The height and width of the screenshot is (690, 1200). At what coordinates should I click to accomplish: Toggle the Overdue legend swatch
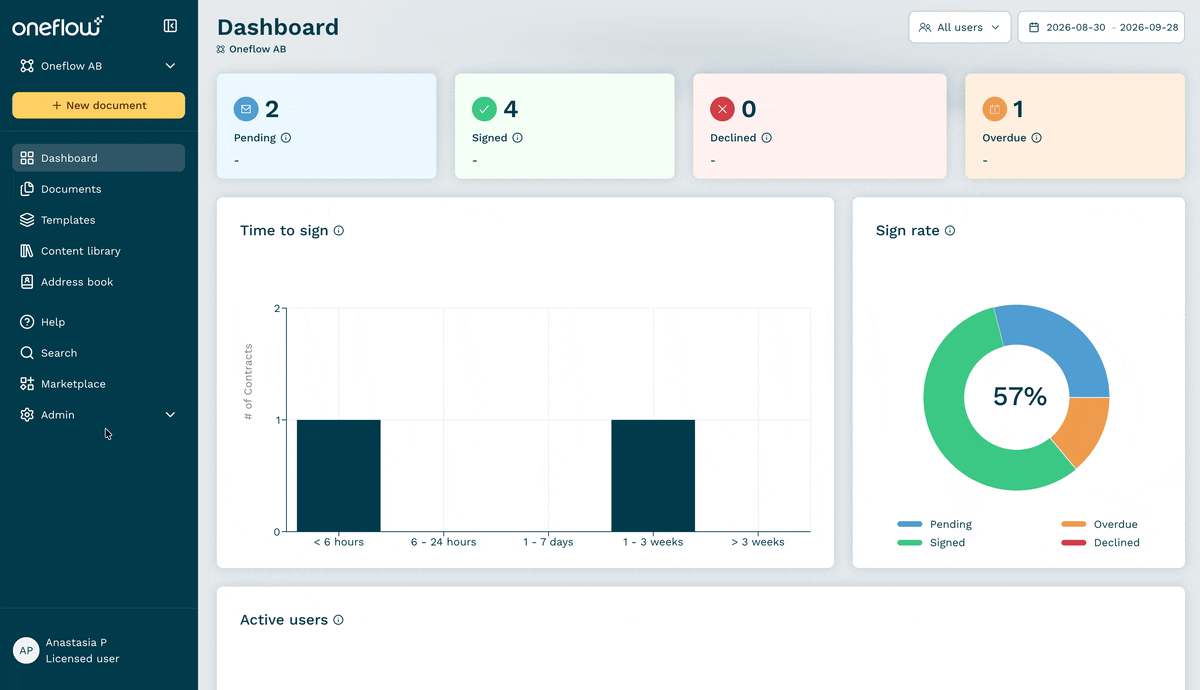pyautogui.click(x=1073, y=524)
